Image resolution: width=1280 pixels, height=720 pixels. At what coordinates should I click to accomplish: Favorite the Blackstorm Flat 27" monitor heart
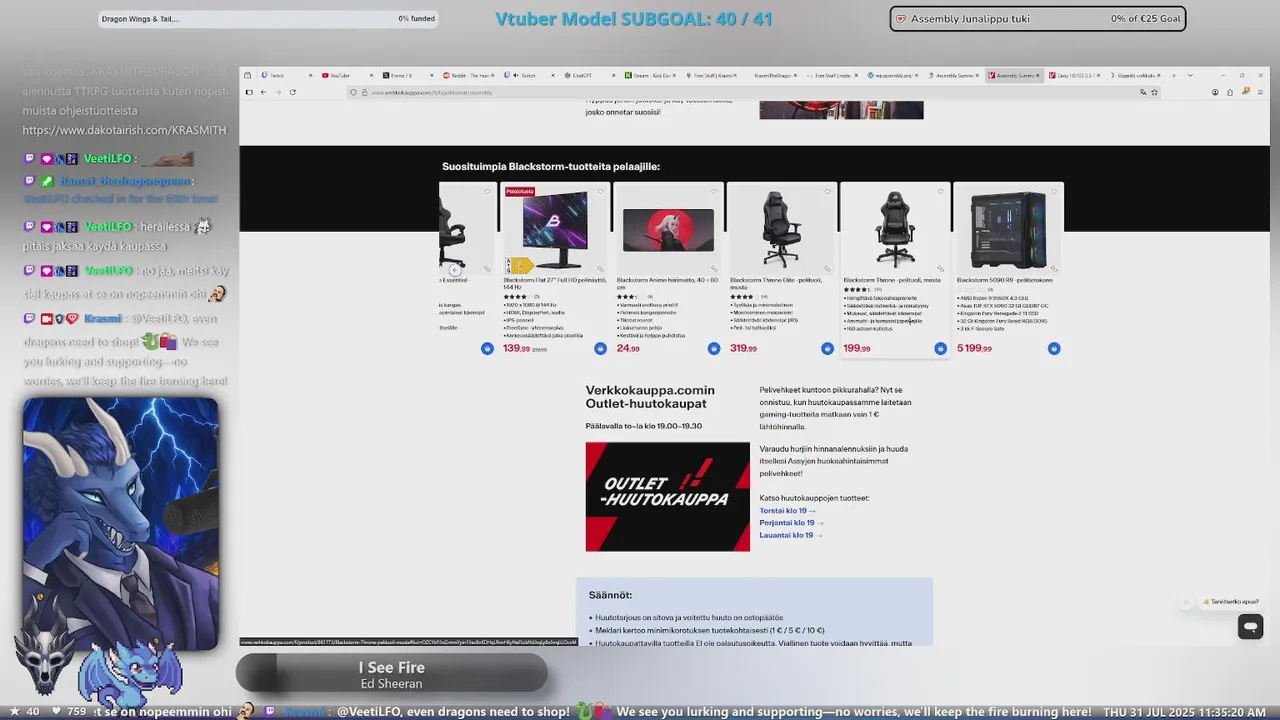tap(601, 191)
